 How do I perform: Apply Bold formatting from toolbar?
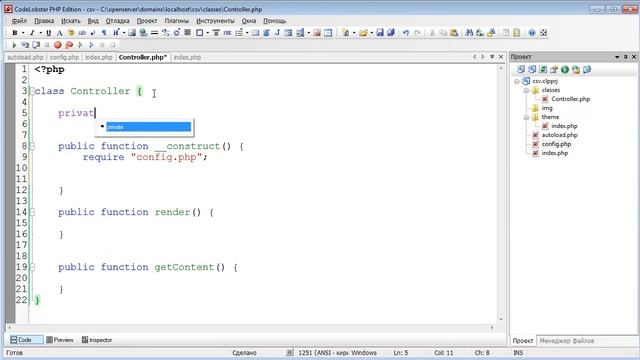(15, 33)
